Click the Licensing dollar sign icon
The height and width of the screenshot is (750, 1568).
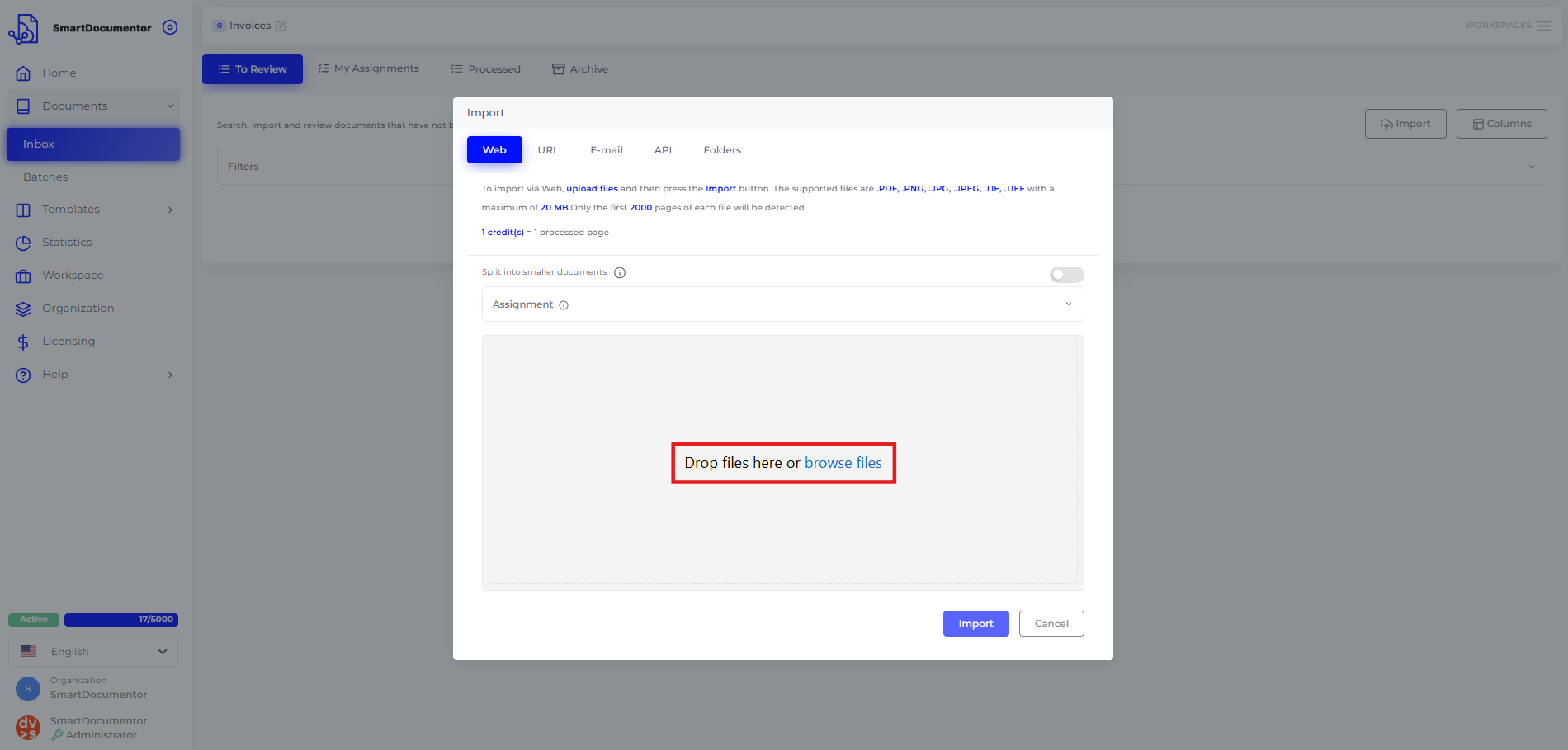click(23, 342)
